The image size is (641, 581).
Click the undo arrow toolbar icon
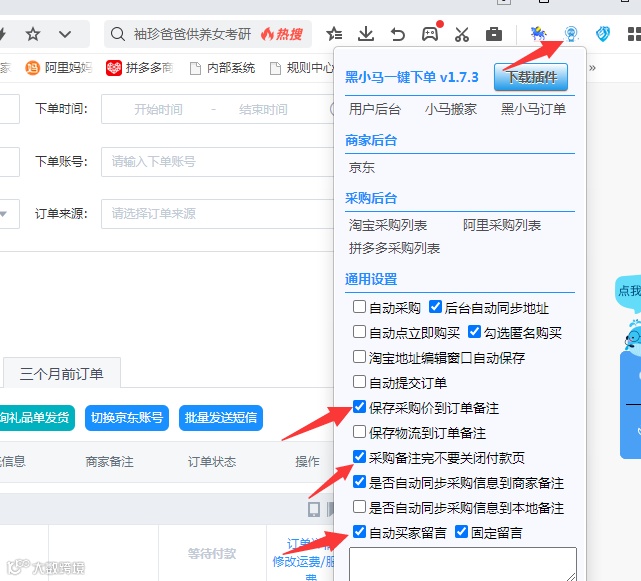pos(397,34)
